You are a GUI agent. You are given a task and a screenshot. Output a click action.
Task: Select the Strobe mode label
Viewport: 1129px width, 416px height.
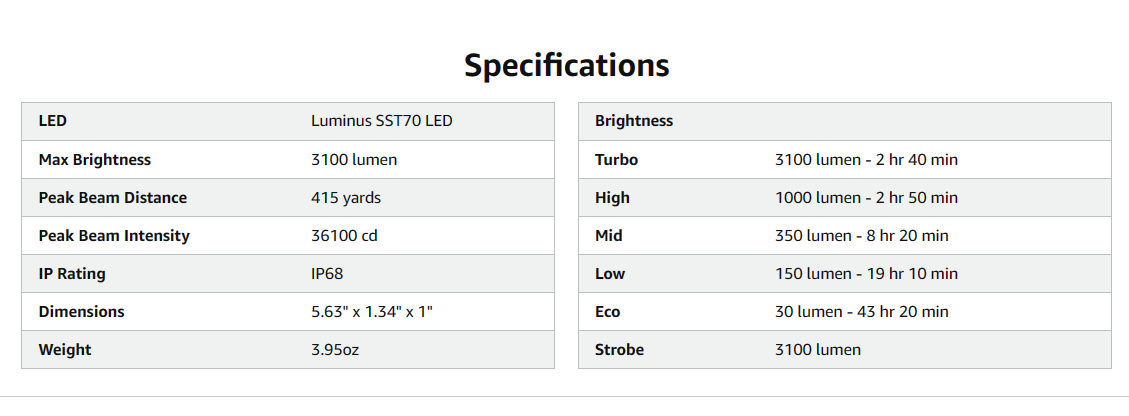619,349
